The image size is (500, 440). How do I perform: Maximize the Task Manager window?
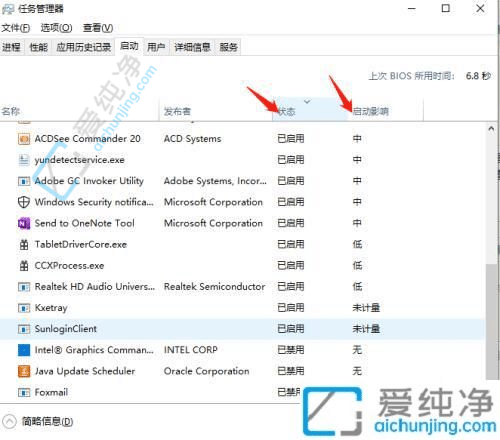point(446,9)
